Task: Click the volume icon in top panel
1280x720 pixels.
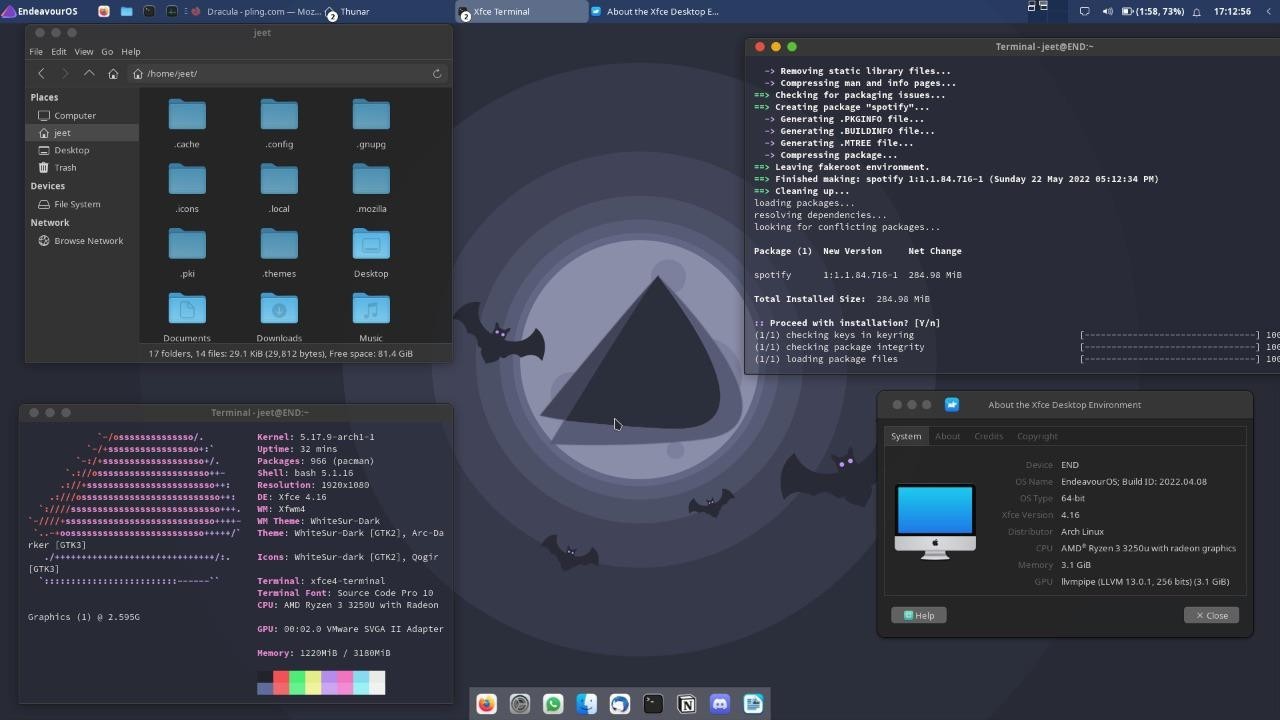Action: [x=1107, y=11]
